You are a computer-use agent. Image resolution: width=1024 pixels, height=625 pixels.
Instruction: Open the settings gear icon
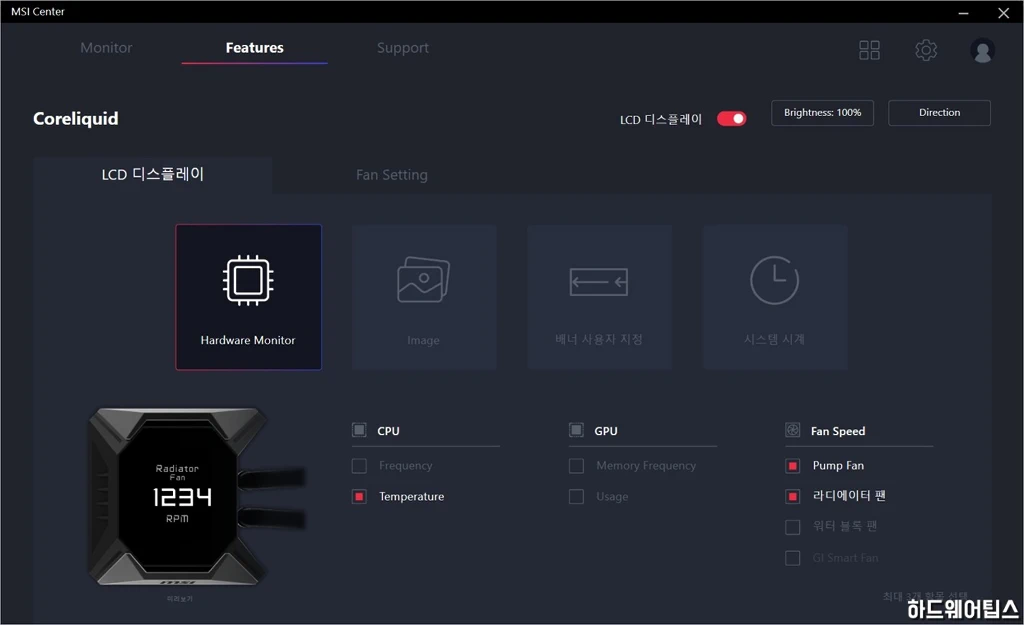click(925, 50)
